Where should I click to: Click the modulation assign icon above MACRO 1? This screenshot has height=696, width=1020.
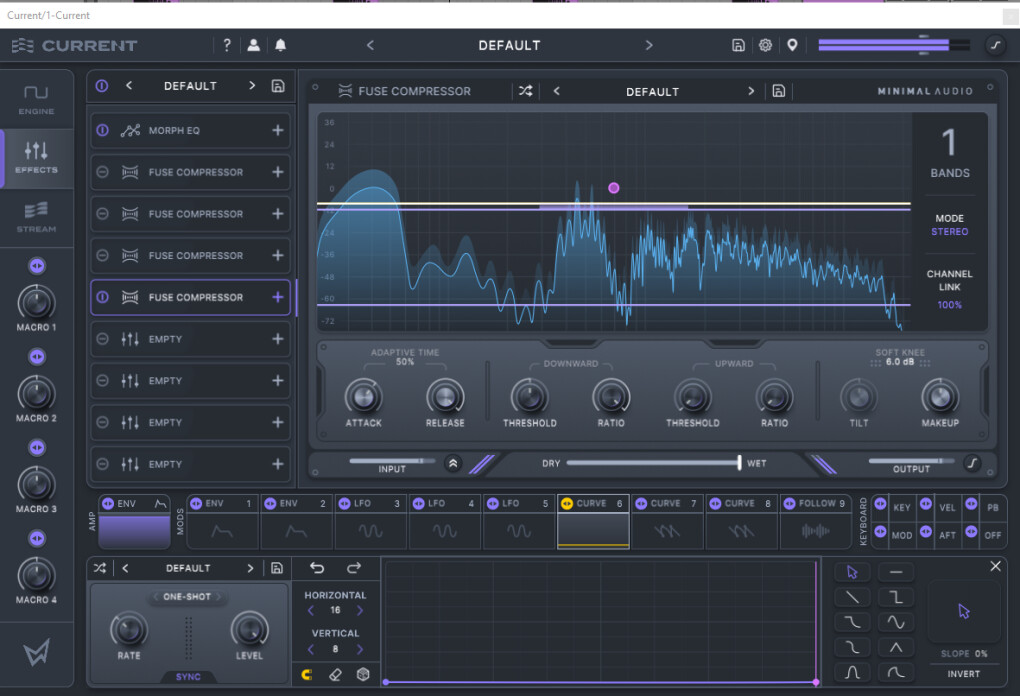[x=37, y=266]
